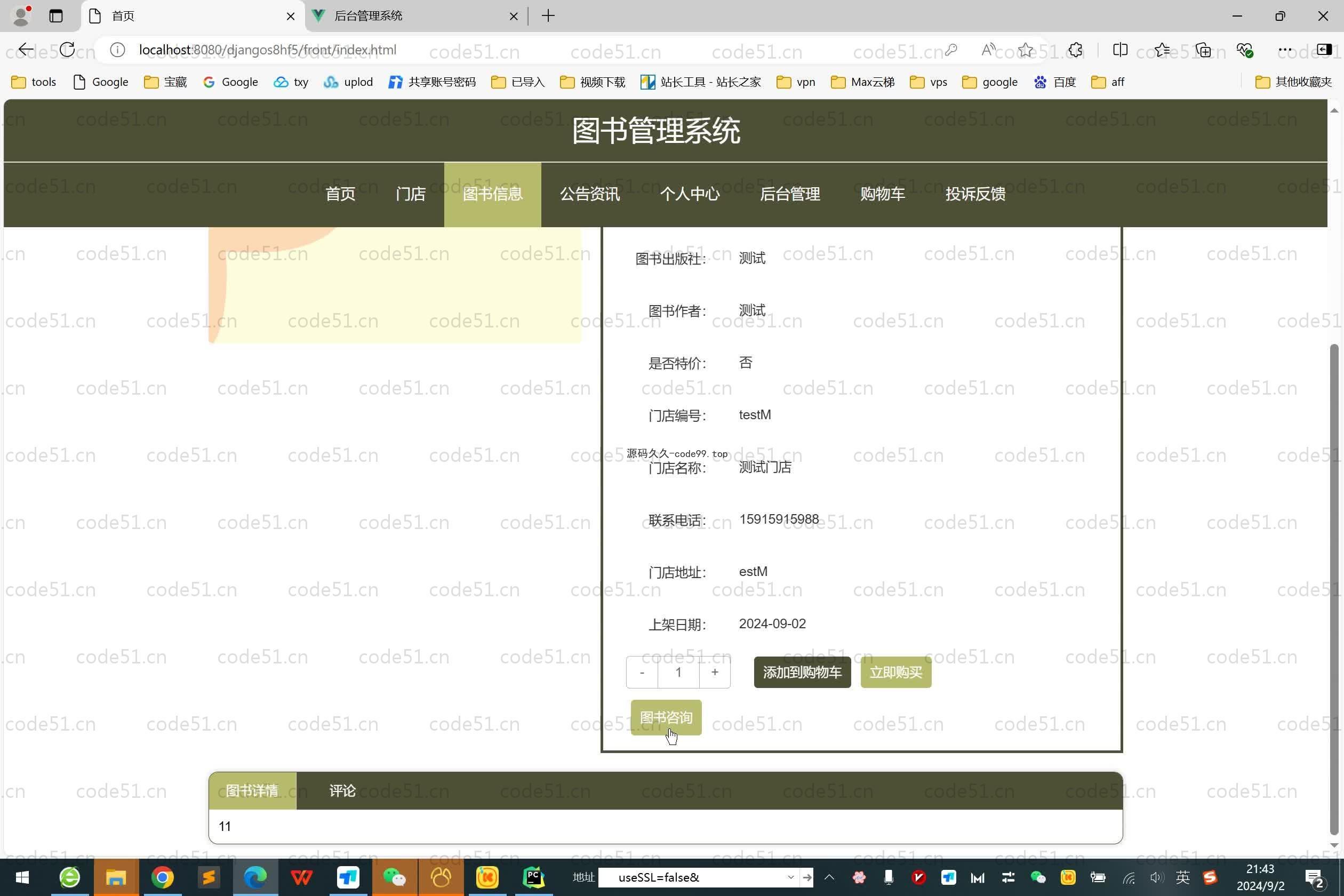Open the Edge sidebar icon
This screenshot has width=1344, height=896.
1323,50
